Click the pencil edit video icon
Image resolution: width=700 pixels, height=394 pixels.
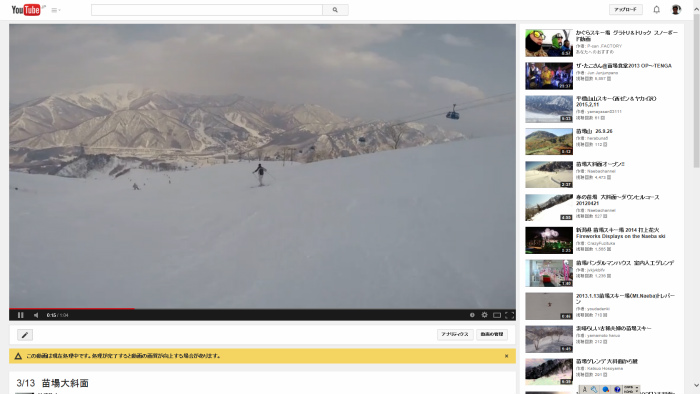[x=25, y=335]
